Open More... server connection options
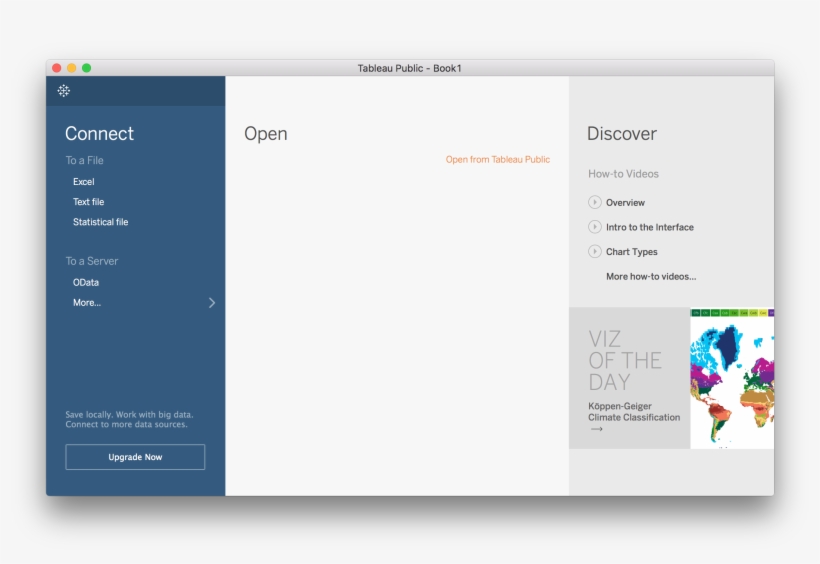820x564 pixels. [x=87, y=302]
